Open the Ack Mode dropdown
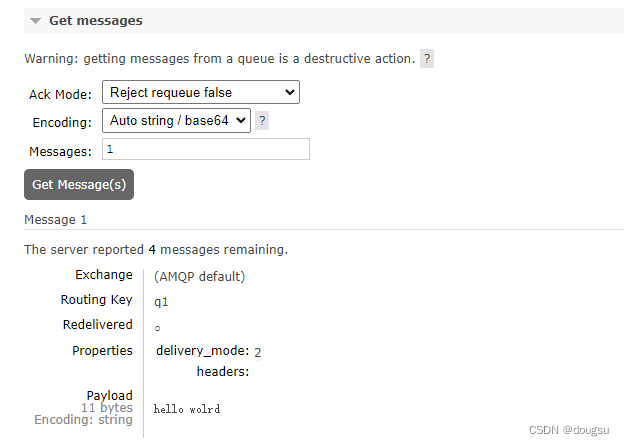Screen dimensions: 624x446 point(201,92)
